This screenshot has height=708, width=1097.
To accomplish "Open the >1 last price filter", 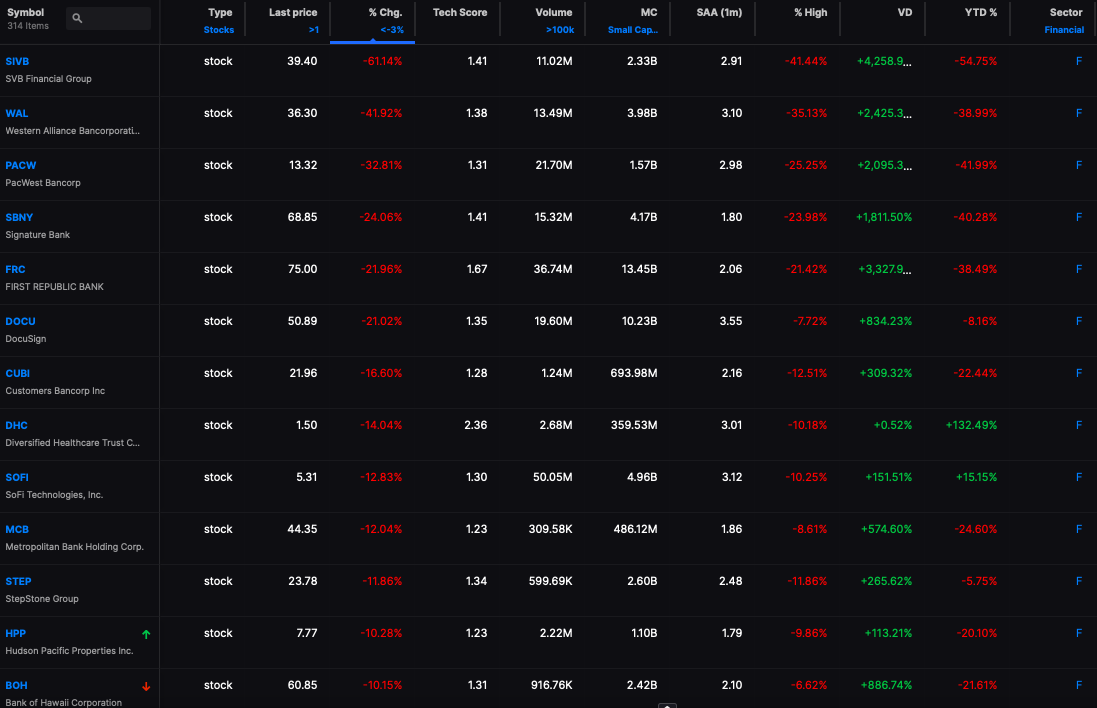I will 314,30.
